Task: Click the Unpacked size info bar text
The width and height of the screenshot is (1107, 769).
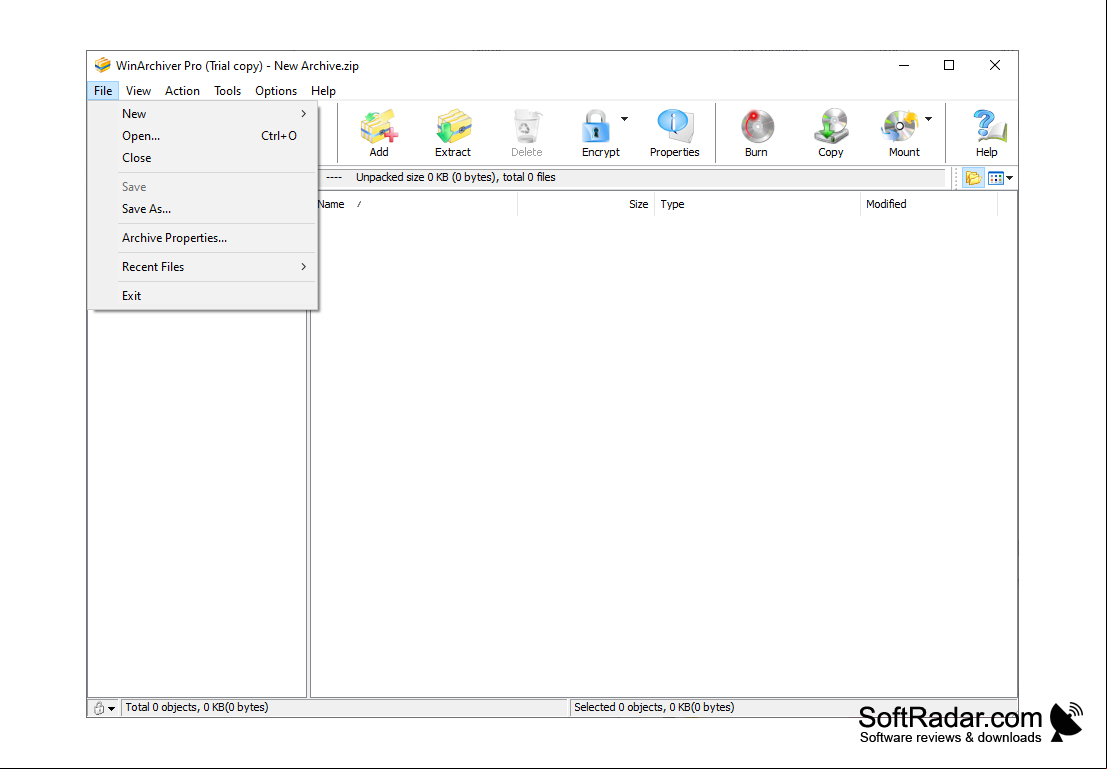Action: (x=455, y=177)
